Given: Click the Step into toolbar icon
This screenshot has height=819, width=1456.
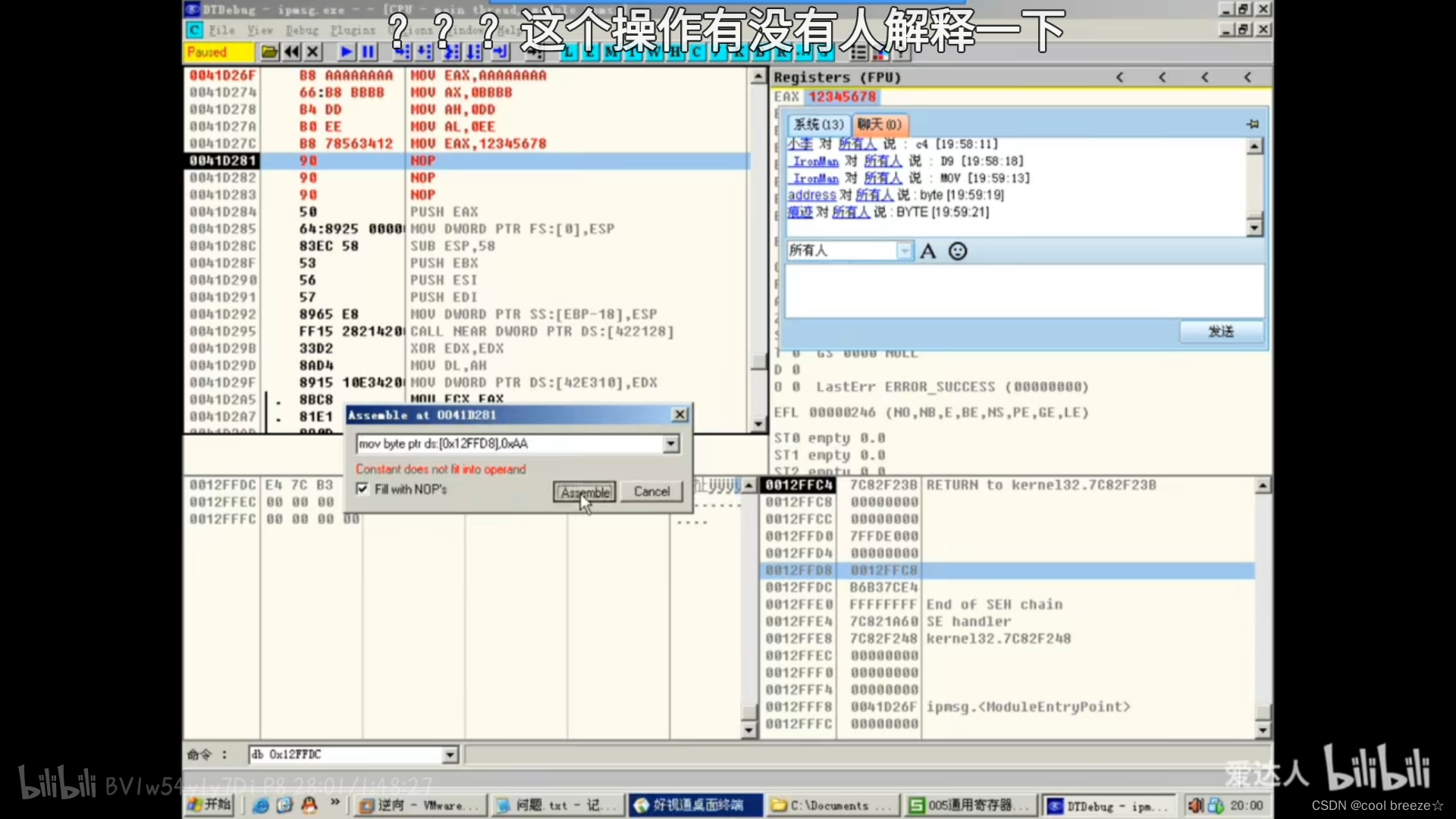Looking at the screenshot, I should (x=402, y=52).
